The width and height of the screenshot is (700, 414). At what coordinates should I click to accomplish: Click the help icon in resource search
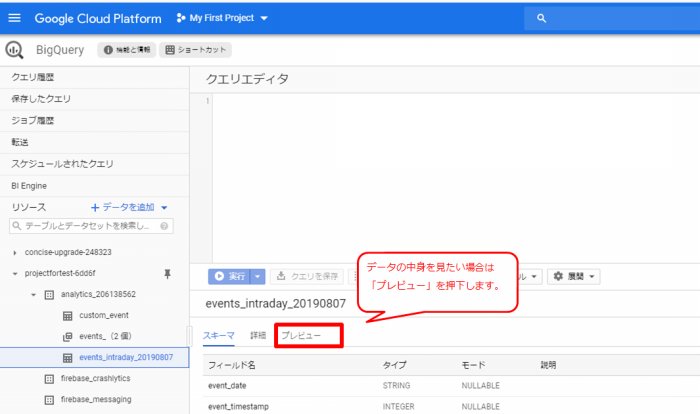pos(164,226)
